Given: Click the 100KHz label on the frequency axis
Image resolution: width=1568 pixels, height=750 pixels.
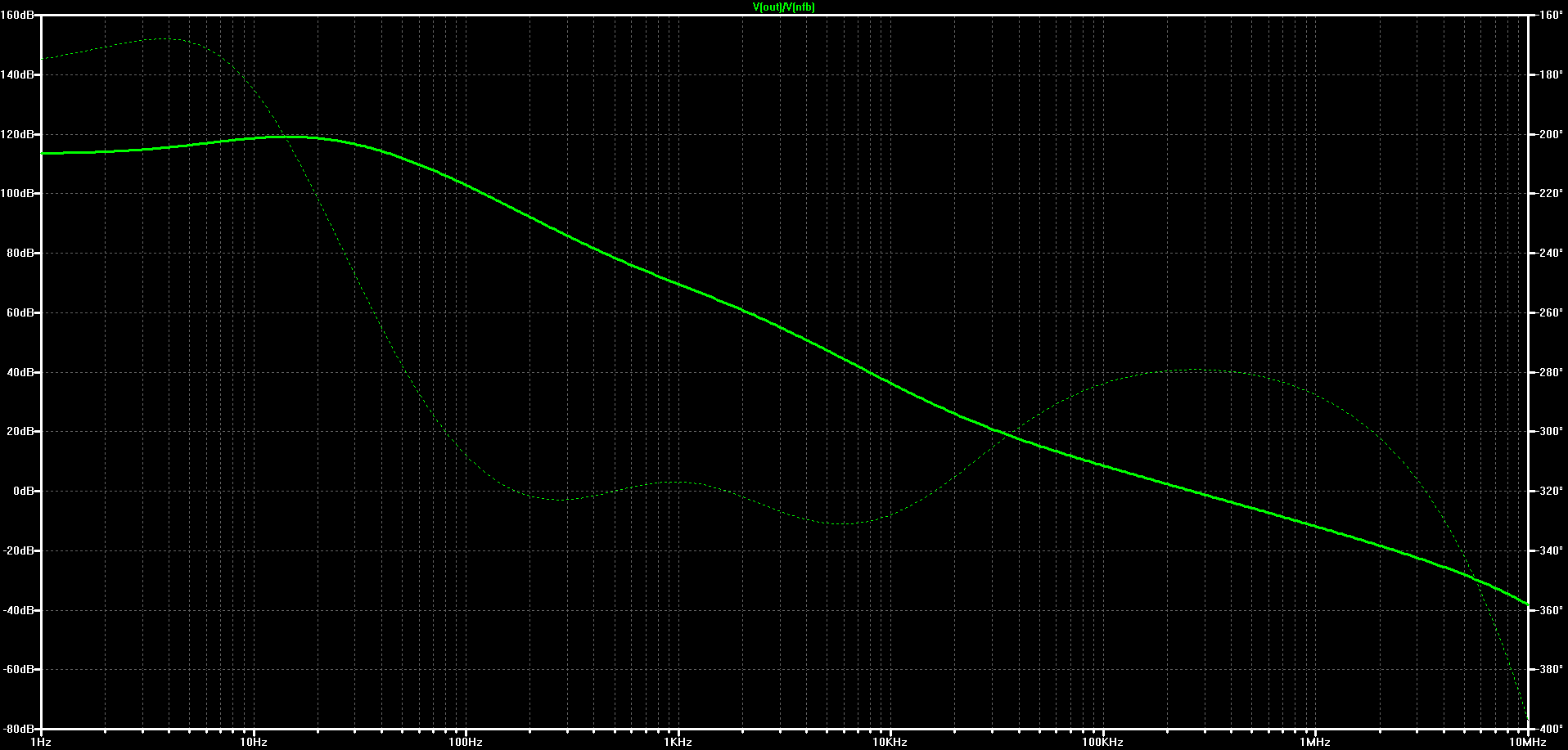Looking at the screenshot, I should point(1103,742).
